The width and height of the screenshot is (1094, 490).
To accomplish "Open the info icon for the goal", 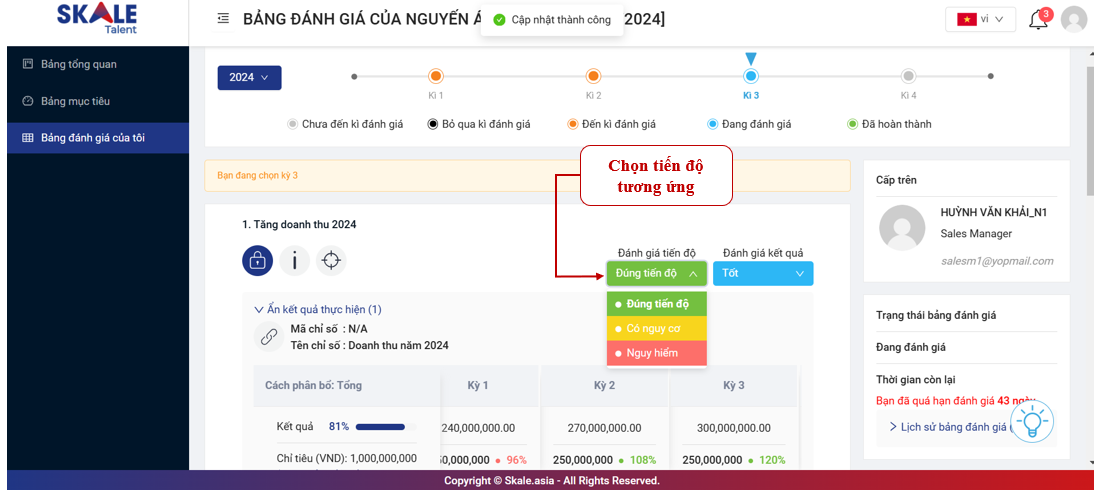I will 294,261.
